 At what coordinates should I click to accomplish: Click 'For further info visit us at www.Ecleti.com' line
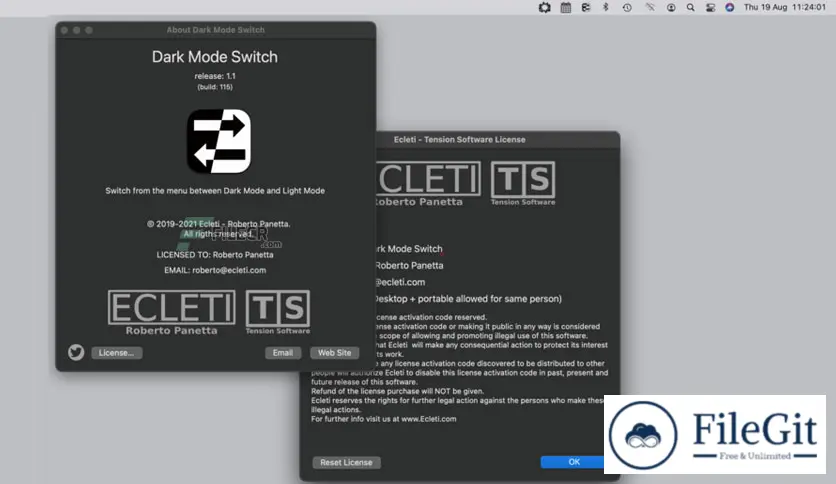[383, 419]
